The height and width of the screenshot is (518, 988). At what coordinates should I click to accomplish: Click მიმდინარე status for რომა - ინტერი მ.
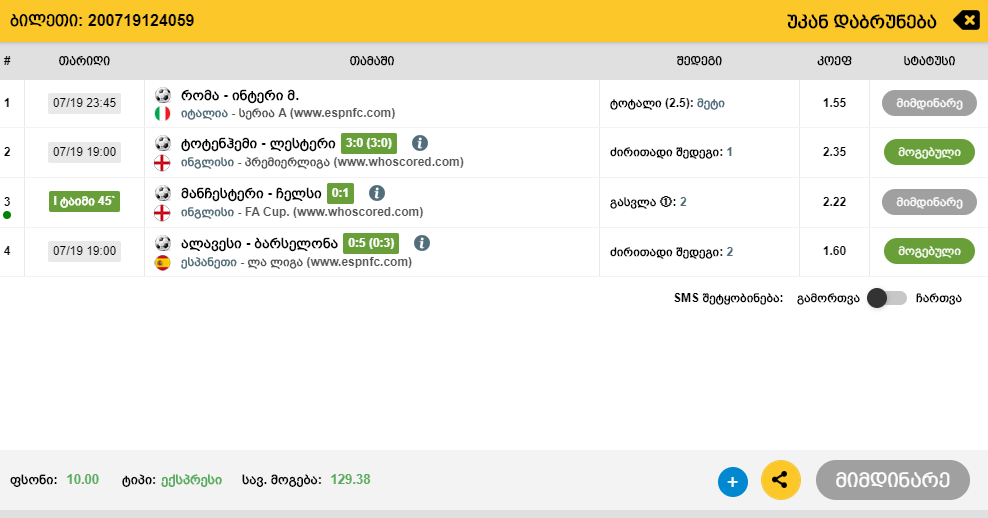tap(929, 103)
